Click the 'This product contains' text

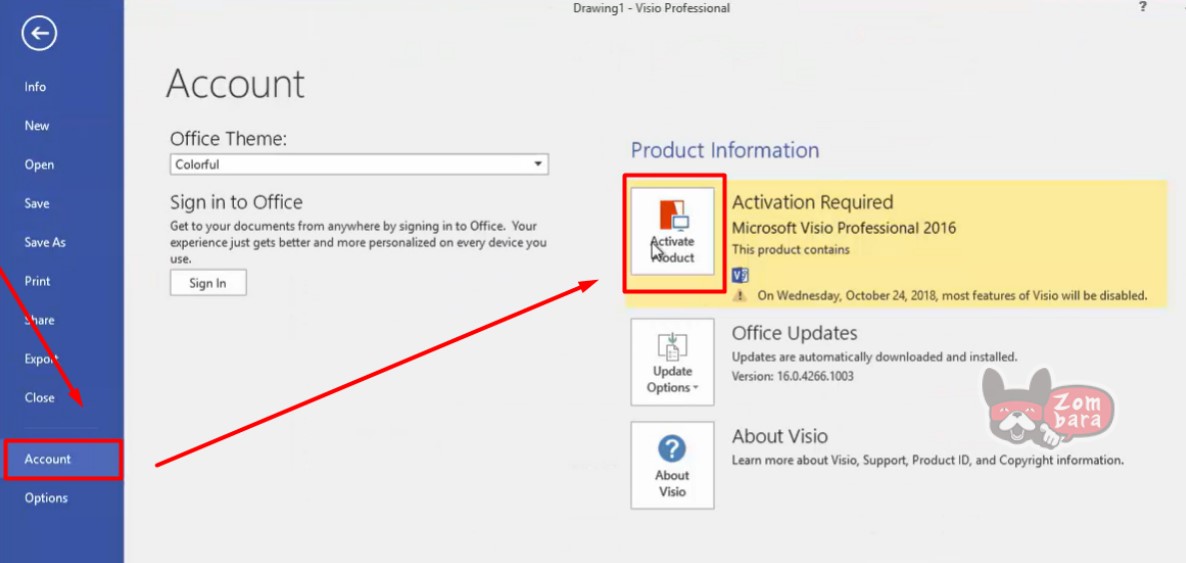point(790,250)
